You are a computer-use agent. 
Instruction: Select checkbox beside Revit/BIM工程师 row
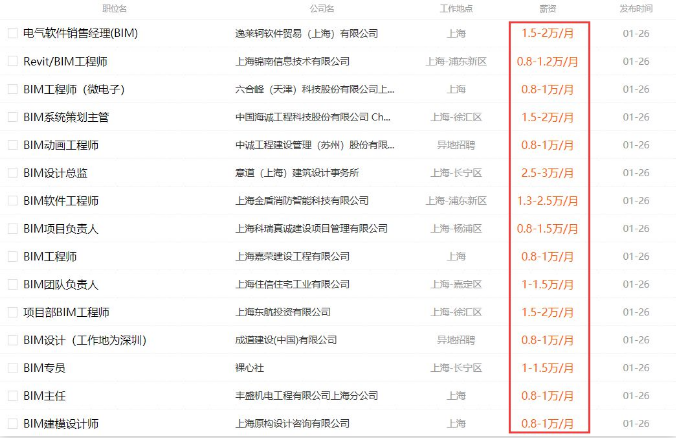click(13, 61)
